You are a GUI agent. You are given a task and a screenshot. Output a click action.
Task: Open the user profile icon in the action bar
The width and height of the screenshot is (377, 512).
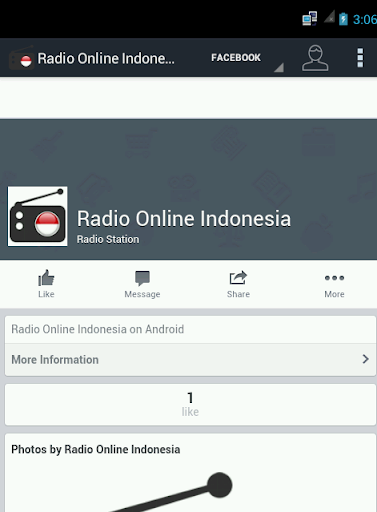point(315,58)
